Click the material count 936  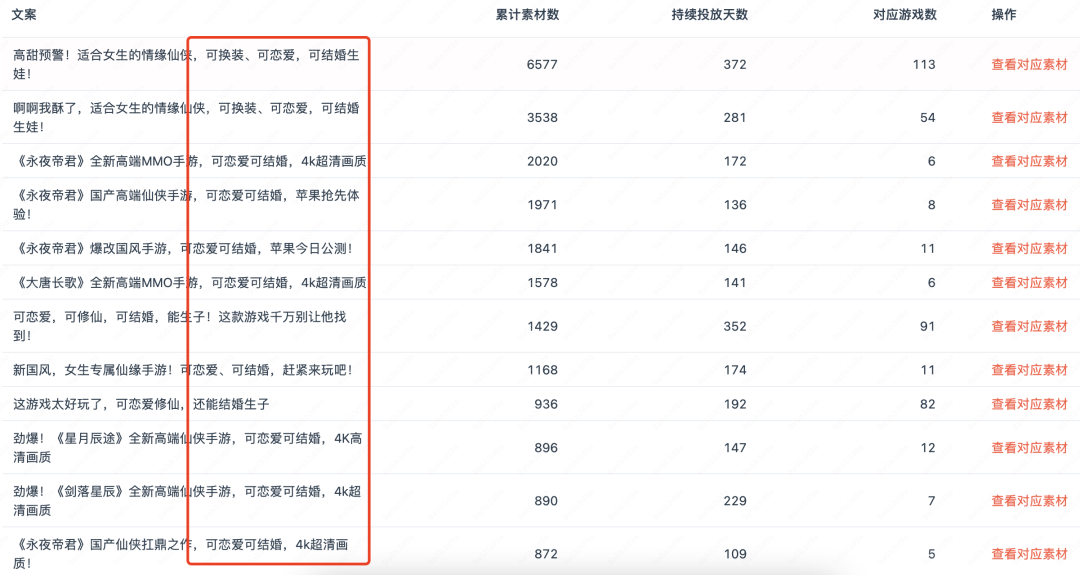click(x=546, y=404)
